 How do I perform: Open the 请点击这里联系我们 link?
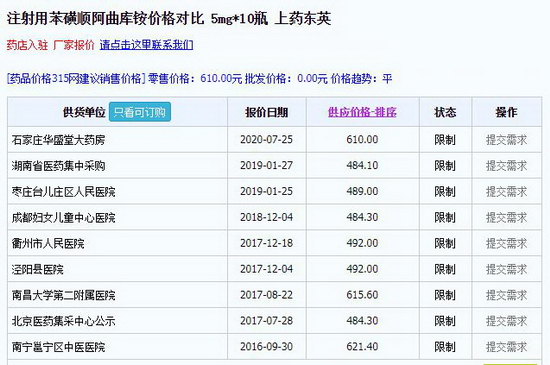pyautogui.click(x=146, y=45)
